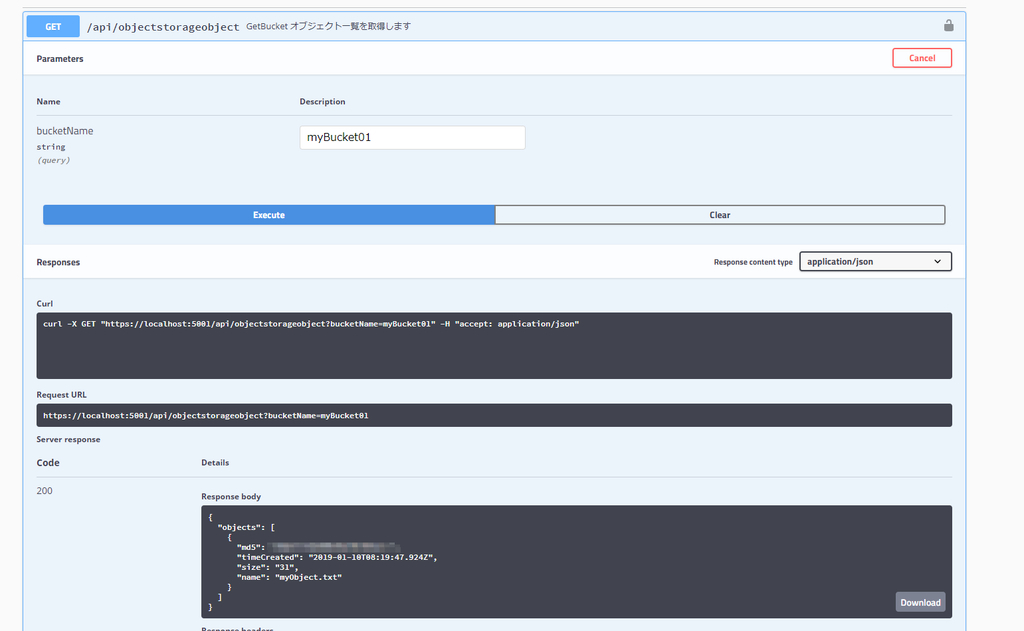Click the Curl command text box
This screenshot has width=1024, height=631.
click(x=494, y=346)
